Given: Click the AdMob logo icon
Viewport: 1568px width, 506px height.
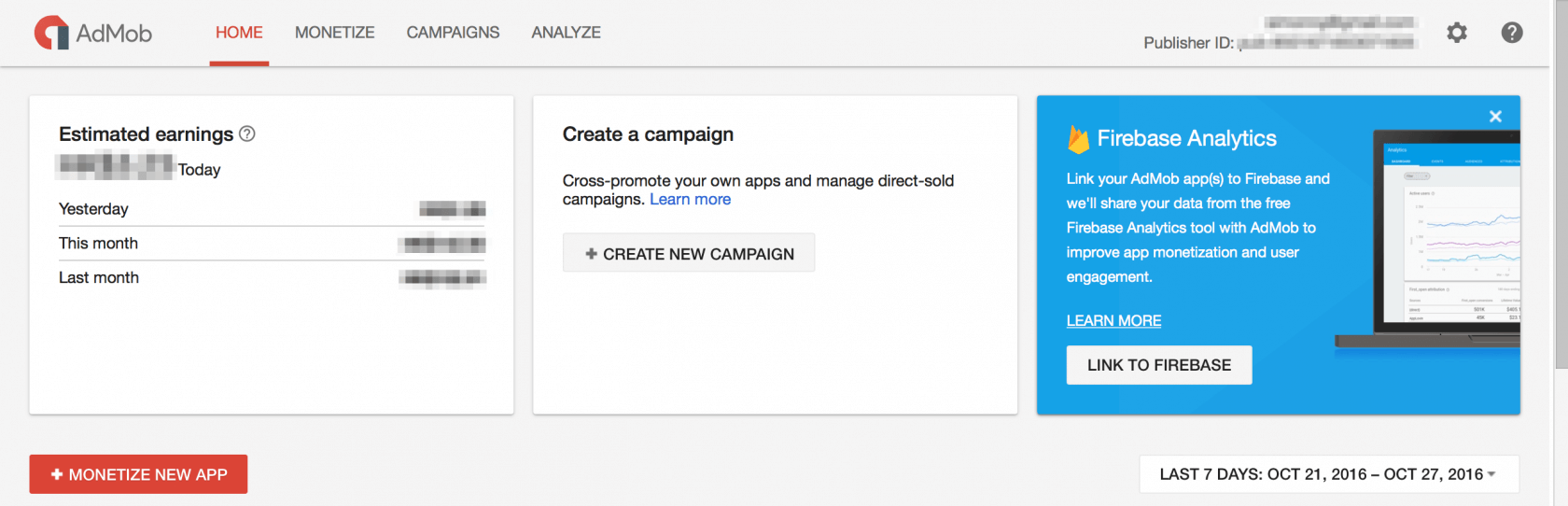Looking at the screenshot, I should (51, 33).
